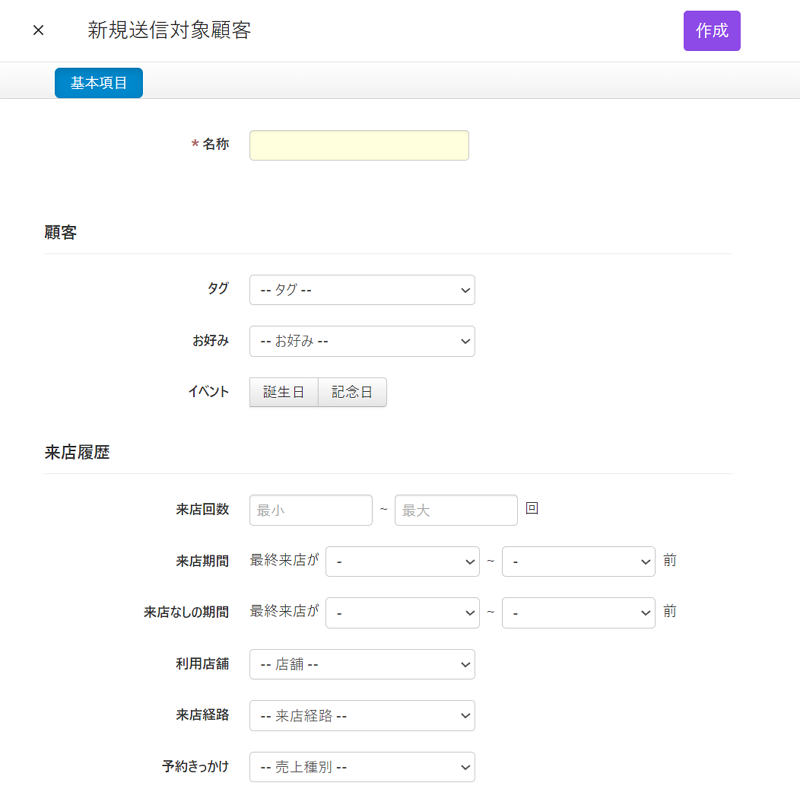Open the タグ dropdown
This screenshot has height=805, width=800.
pyautogui.click(x=361, y=290)
